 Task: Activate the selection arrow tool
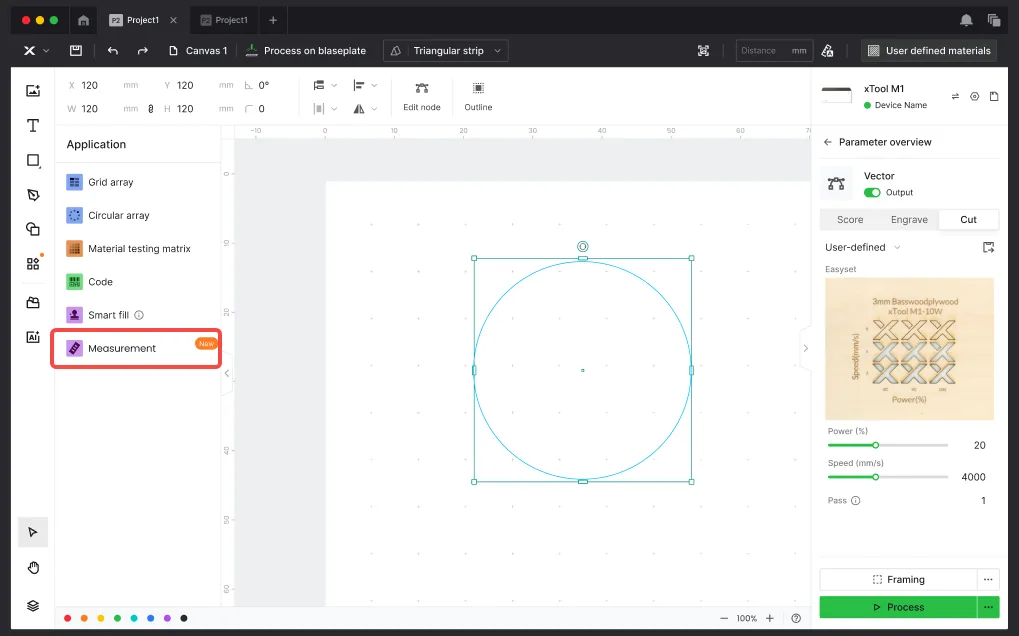33,533
